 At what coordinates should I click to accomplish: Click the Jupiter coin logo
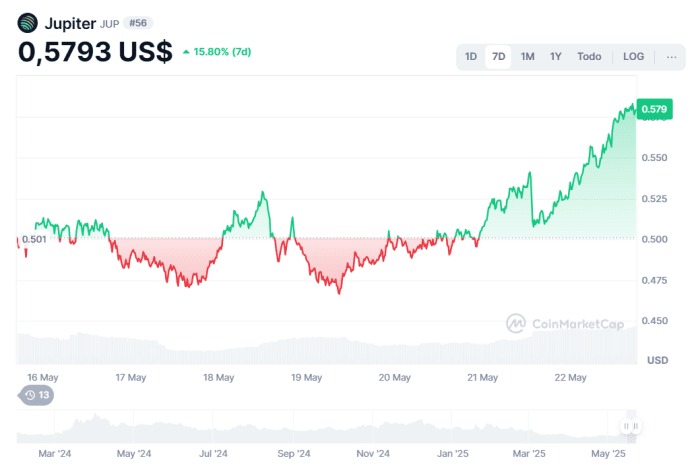[x=28, y=22]
